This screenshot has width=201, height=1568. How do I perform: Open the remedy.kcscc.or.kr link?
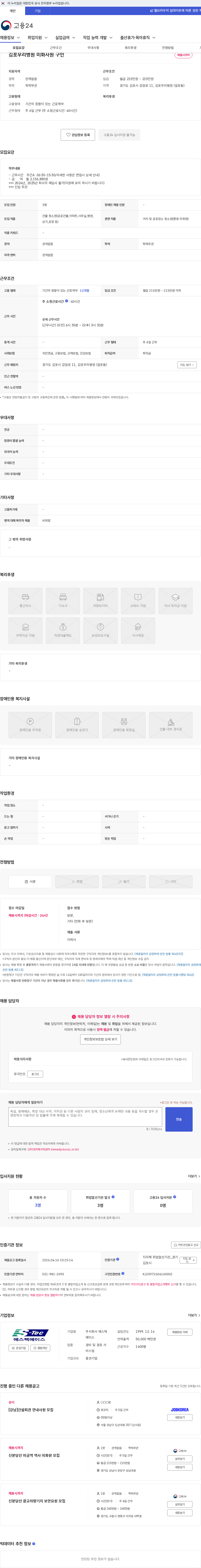pyautogui.click(x=53, y=1149)
